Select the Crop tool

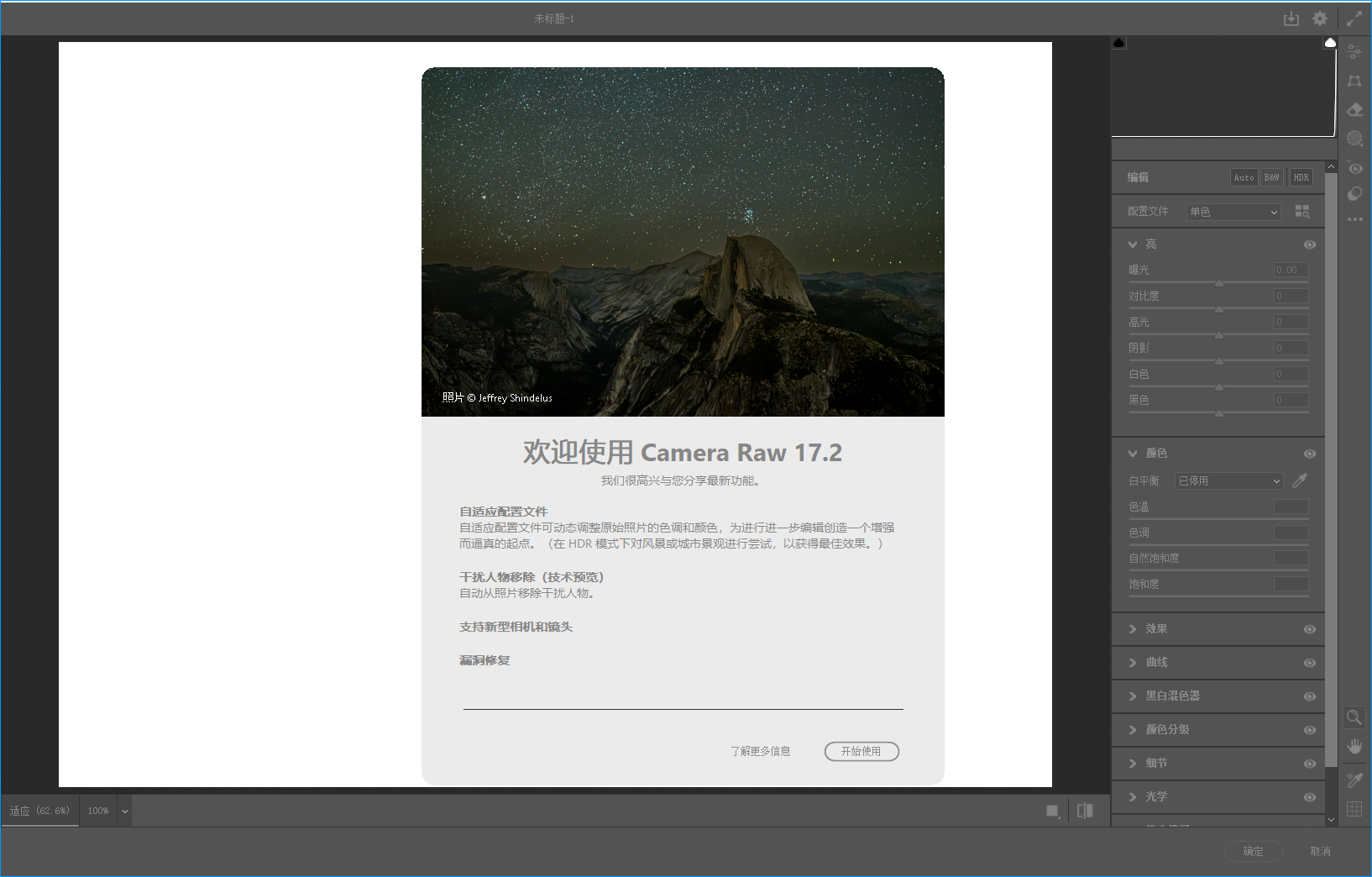(x=1354, y=81)
